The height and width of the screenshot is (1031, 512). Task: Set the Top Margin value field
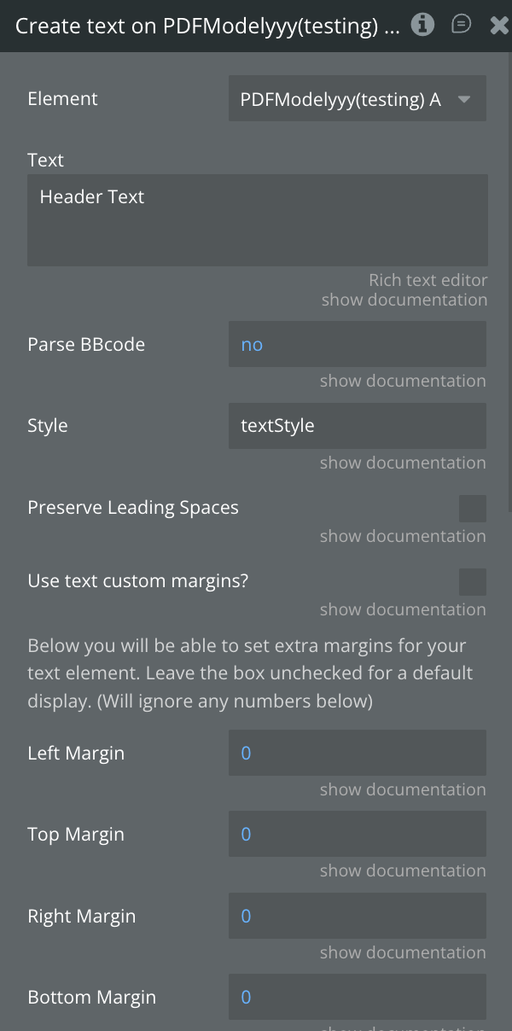(x=358, y=834)
